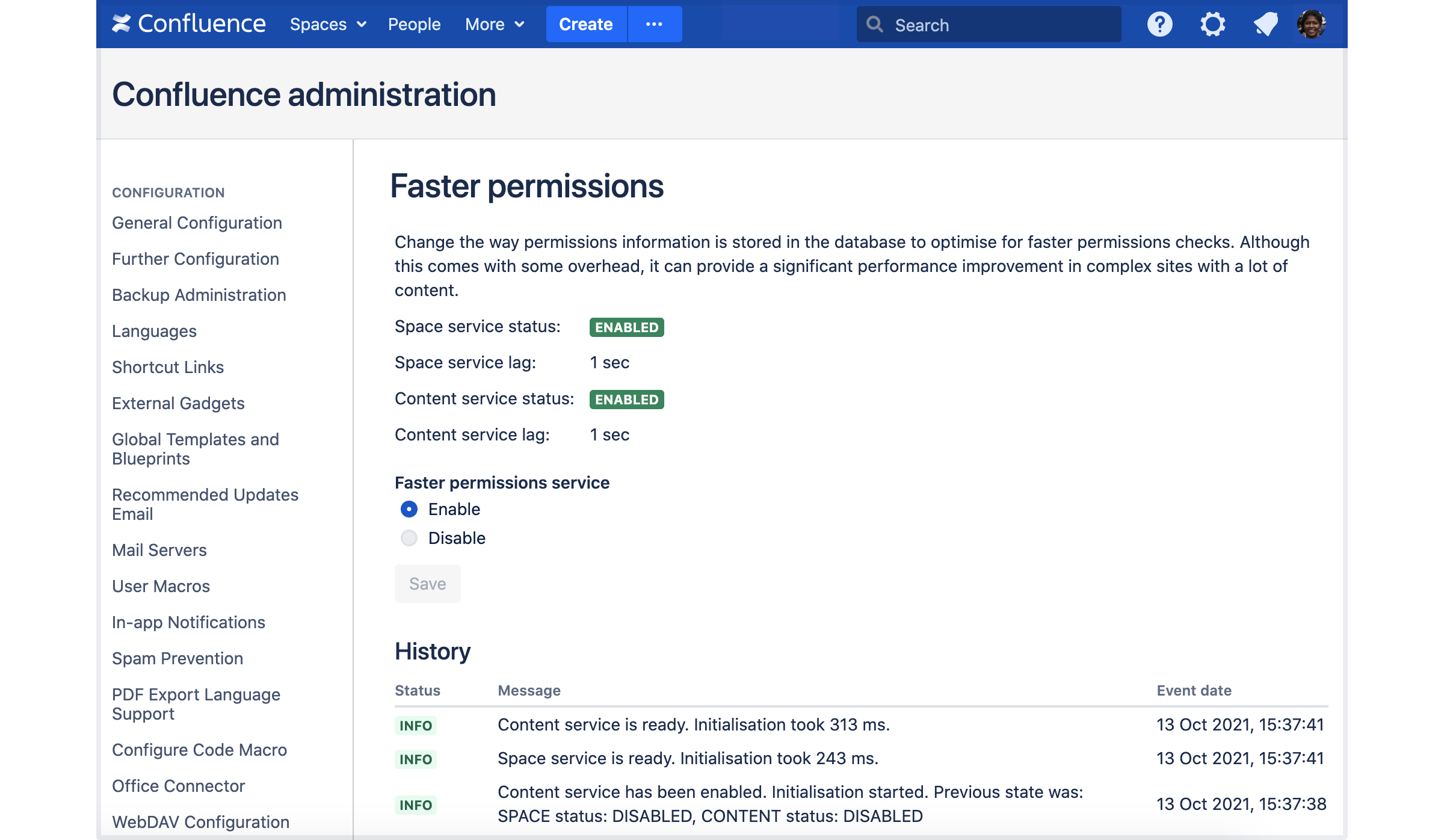1444x840 pixels.
Task: Select the Enable radio button
Action: click(x=409, y=509)
